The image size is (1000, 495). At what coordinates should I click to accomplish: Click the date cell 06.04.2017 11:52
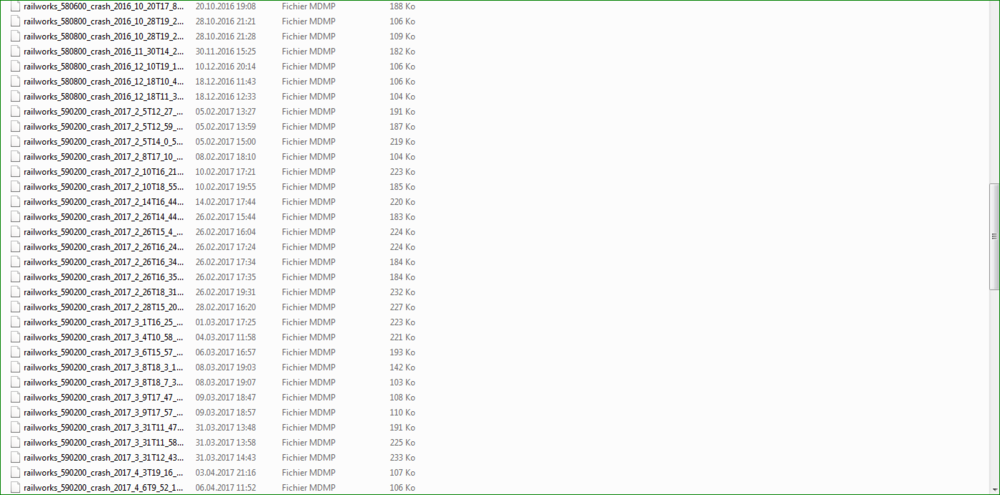pos(226,488)
